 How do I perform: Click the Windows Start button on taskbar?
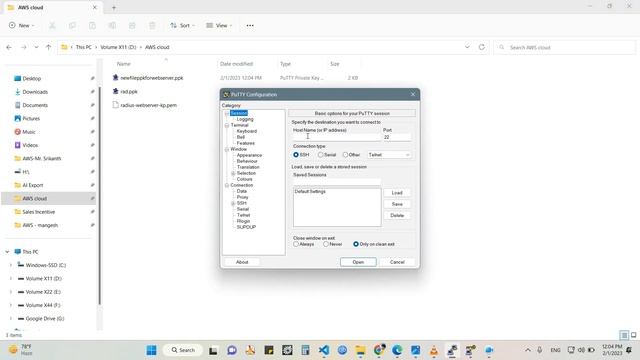[x=151, y=350]
